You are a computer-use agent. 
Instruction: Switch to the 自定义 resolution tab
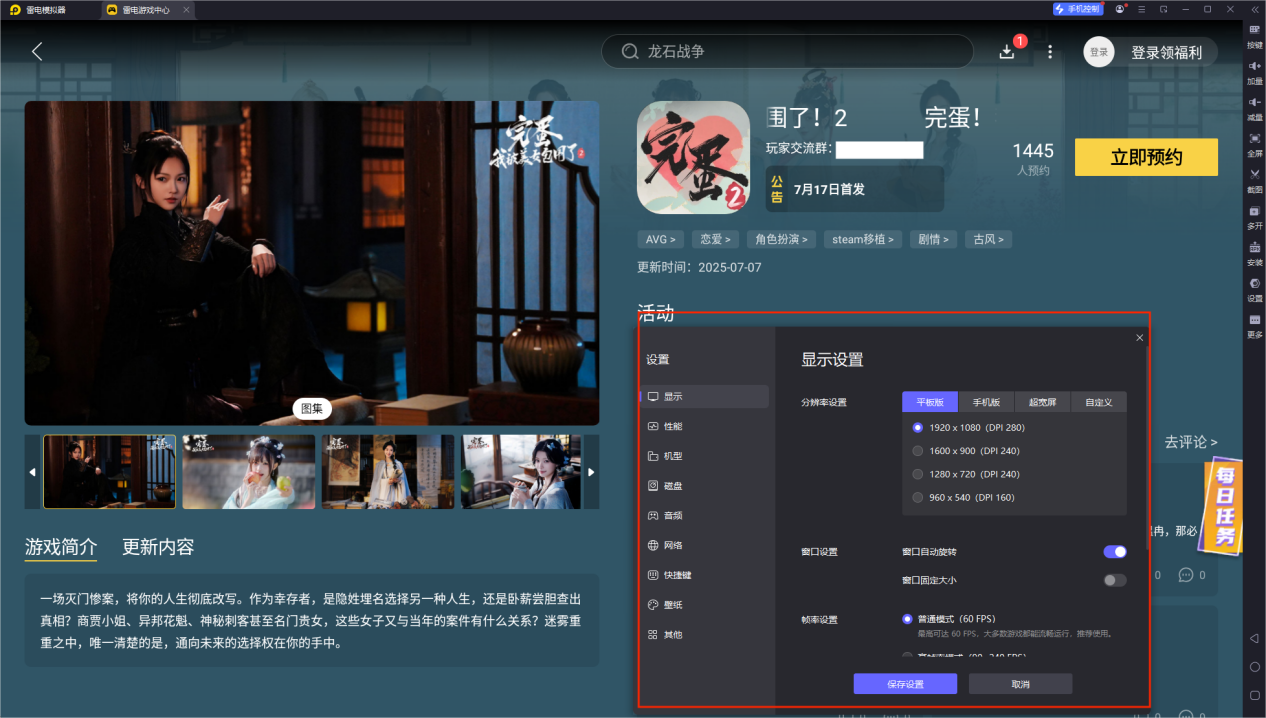coord(1098,402)
